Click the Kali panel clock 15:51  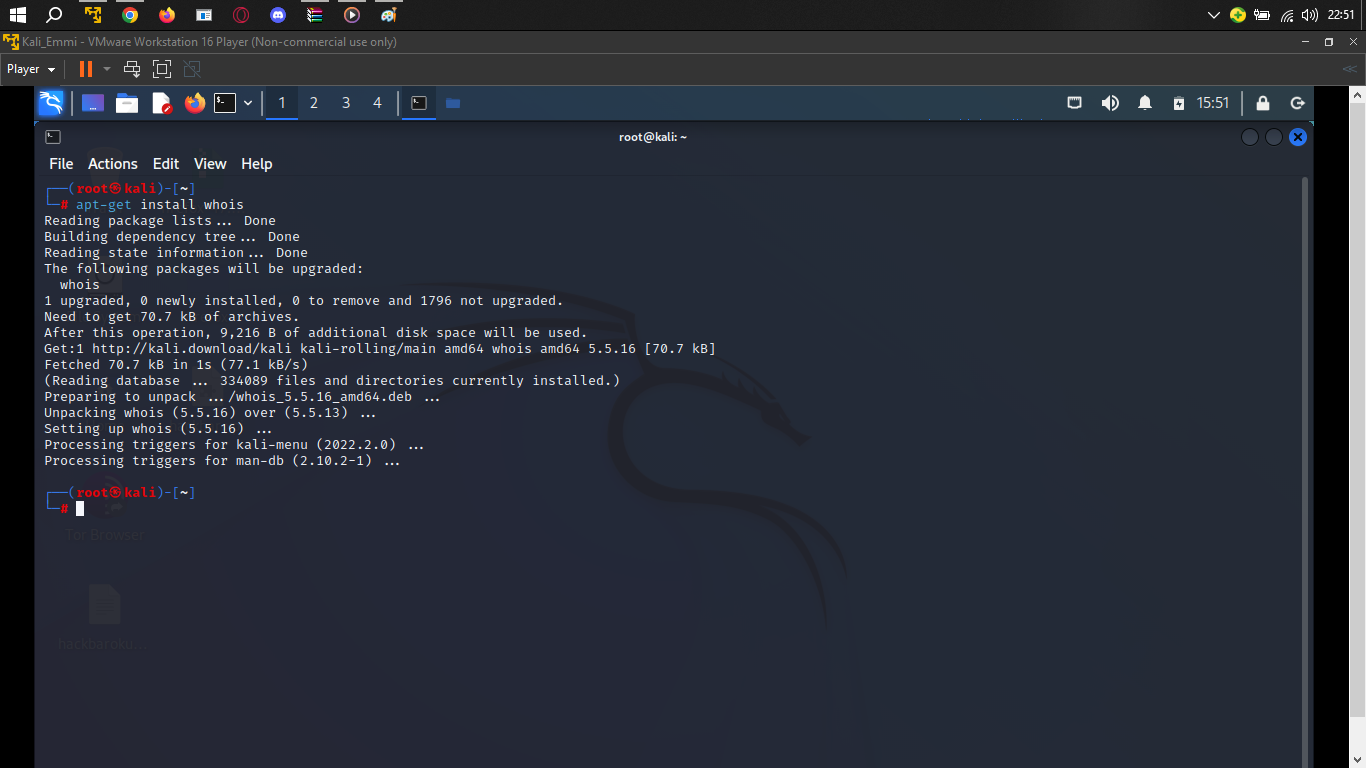1212,103
